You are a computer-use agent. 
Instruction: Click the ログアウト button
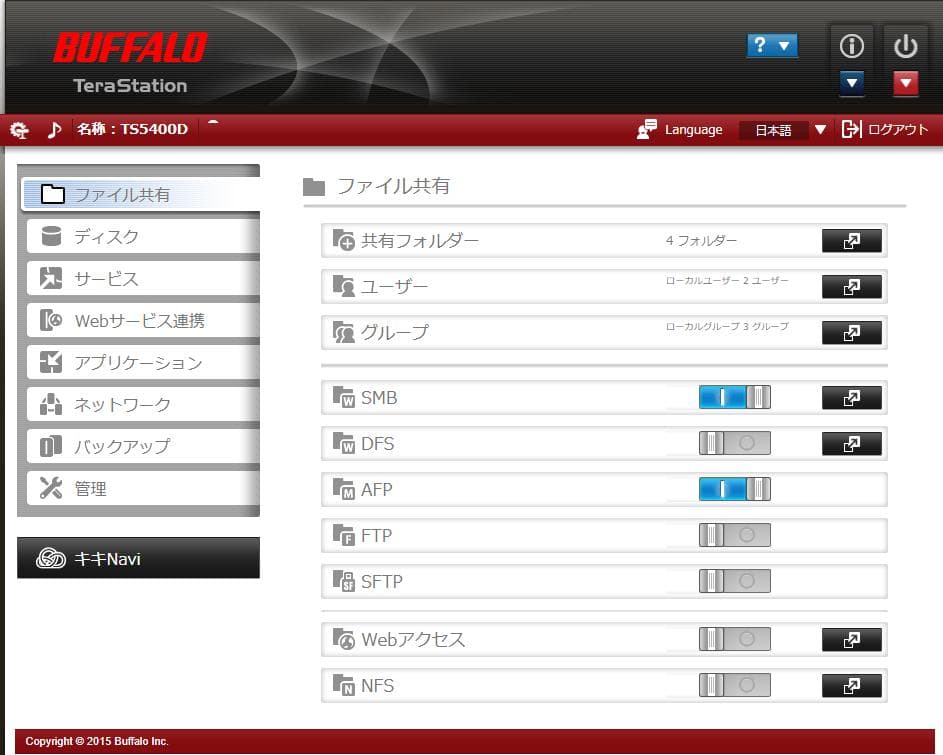[x=899, y=129]
